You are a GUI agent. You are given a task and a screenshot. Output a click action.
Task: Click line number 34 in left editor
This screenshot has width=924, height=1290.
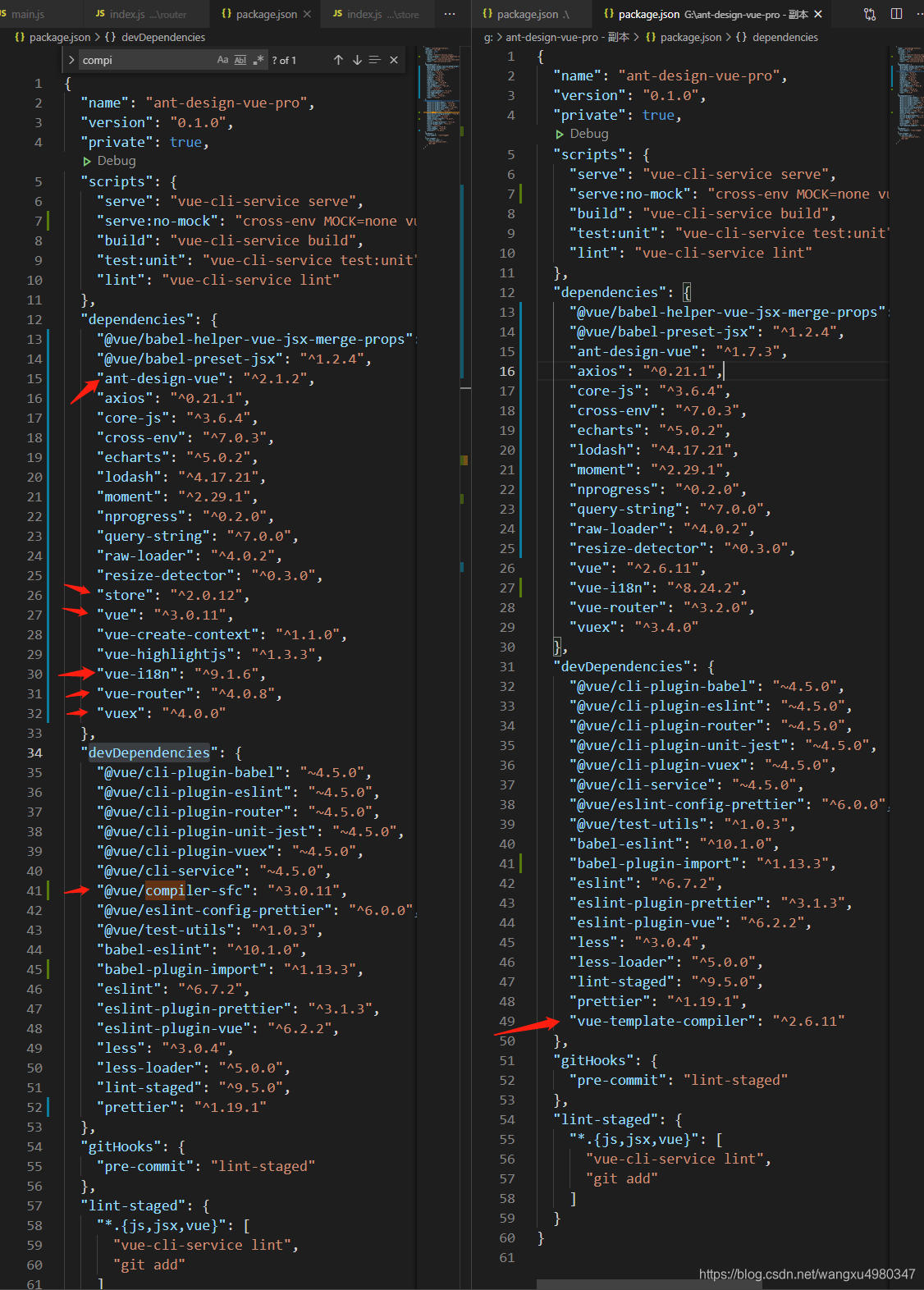tap(34, 752)
